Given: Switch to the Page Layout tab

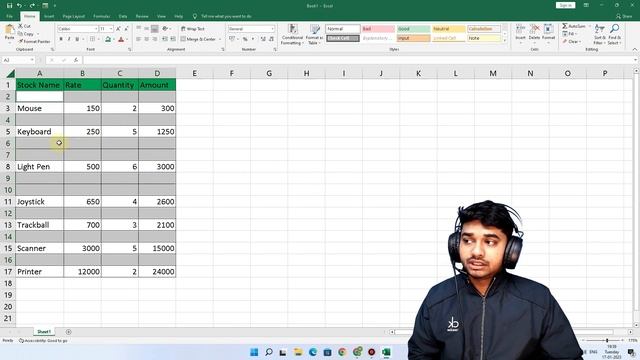Looking at the screenshot, I should (73, 16).
